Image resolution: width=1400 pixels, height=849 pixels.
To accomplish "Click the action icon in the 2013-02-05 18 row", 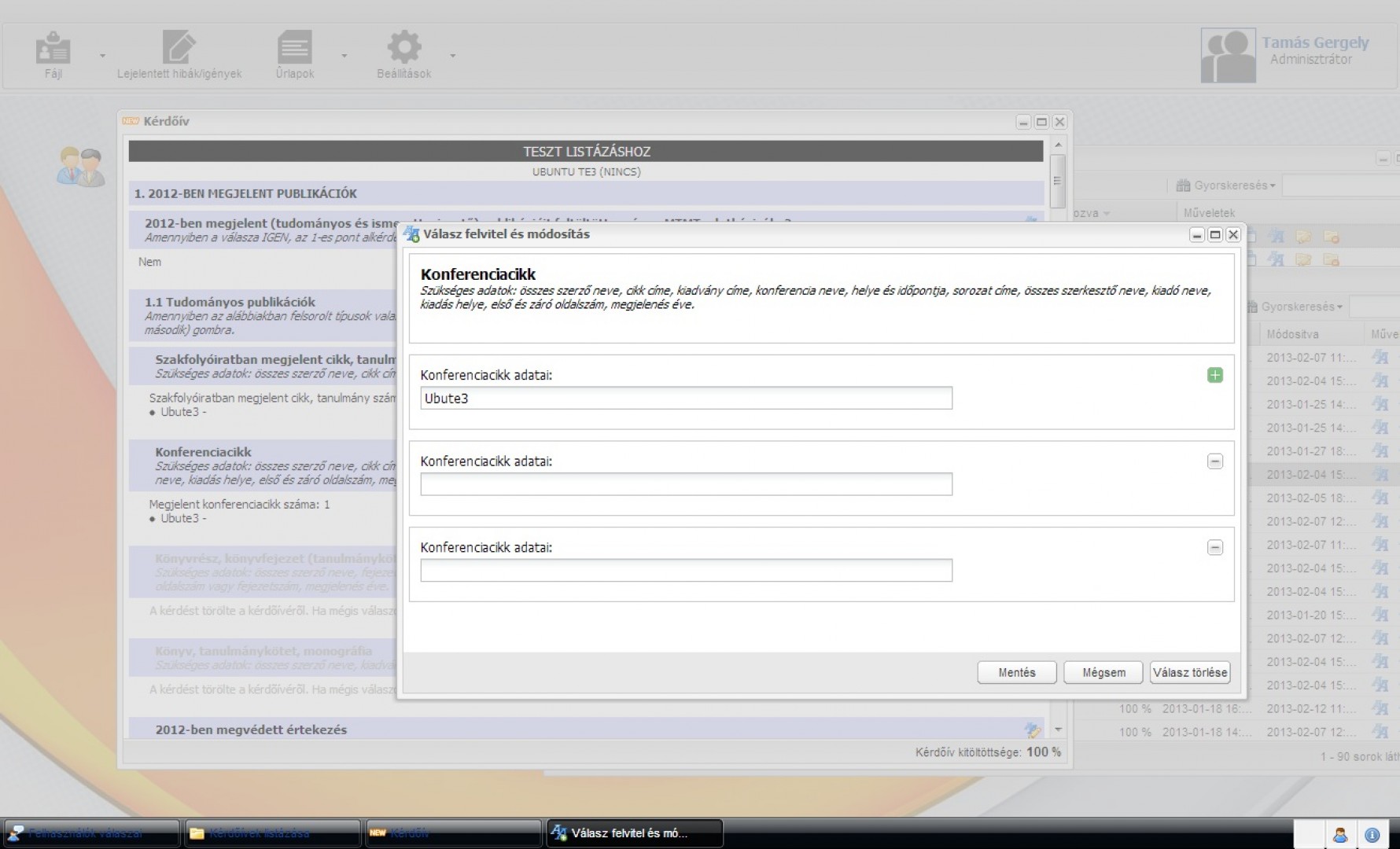I will coord(1380,498).
